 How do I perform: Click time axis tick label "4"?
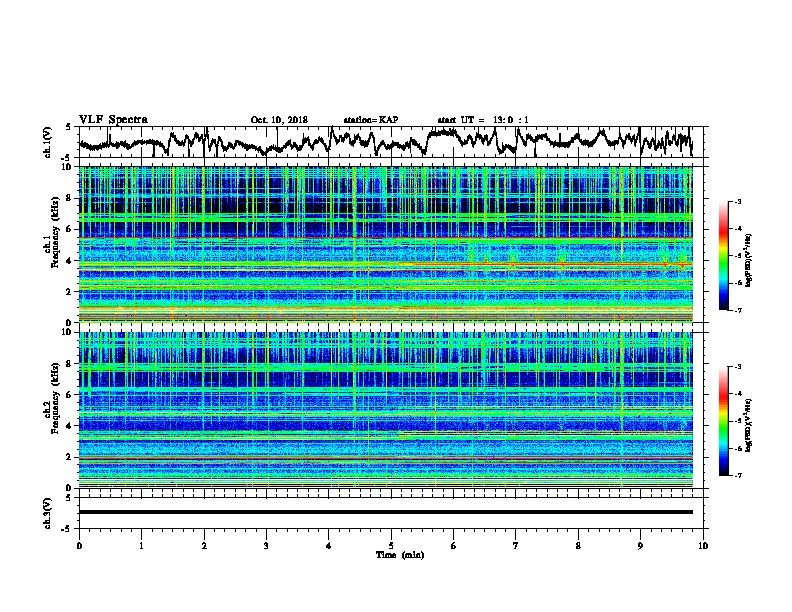point(329,546)
